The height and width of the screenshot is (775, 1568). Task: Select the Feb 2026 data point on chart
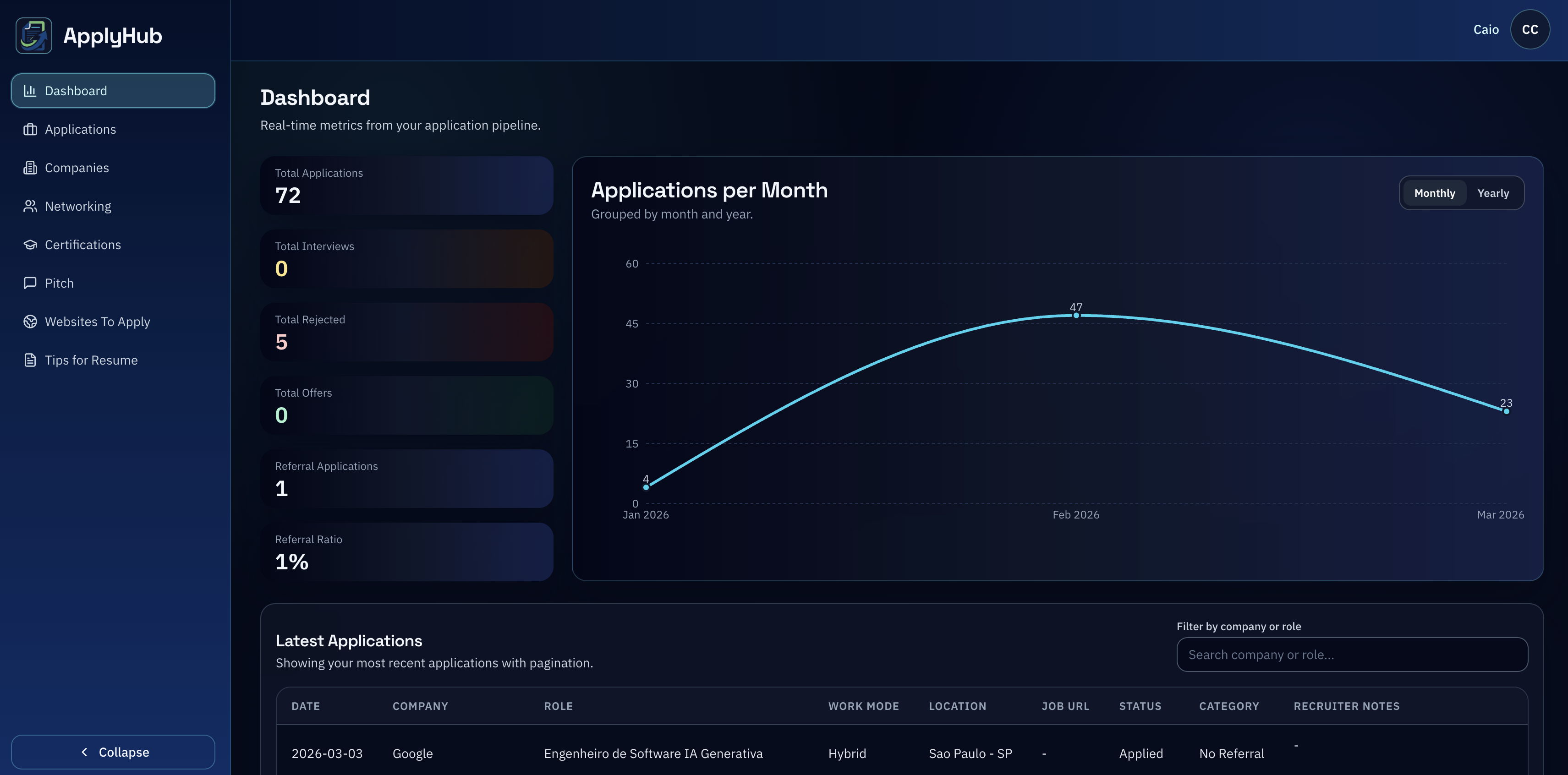tap(1076, 315)
